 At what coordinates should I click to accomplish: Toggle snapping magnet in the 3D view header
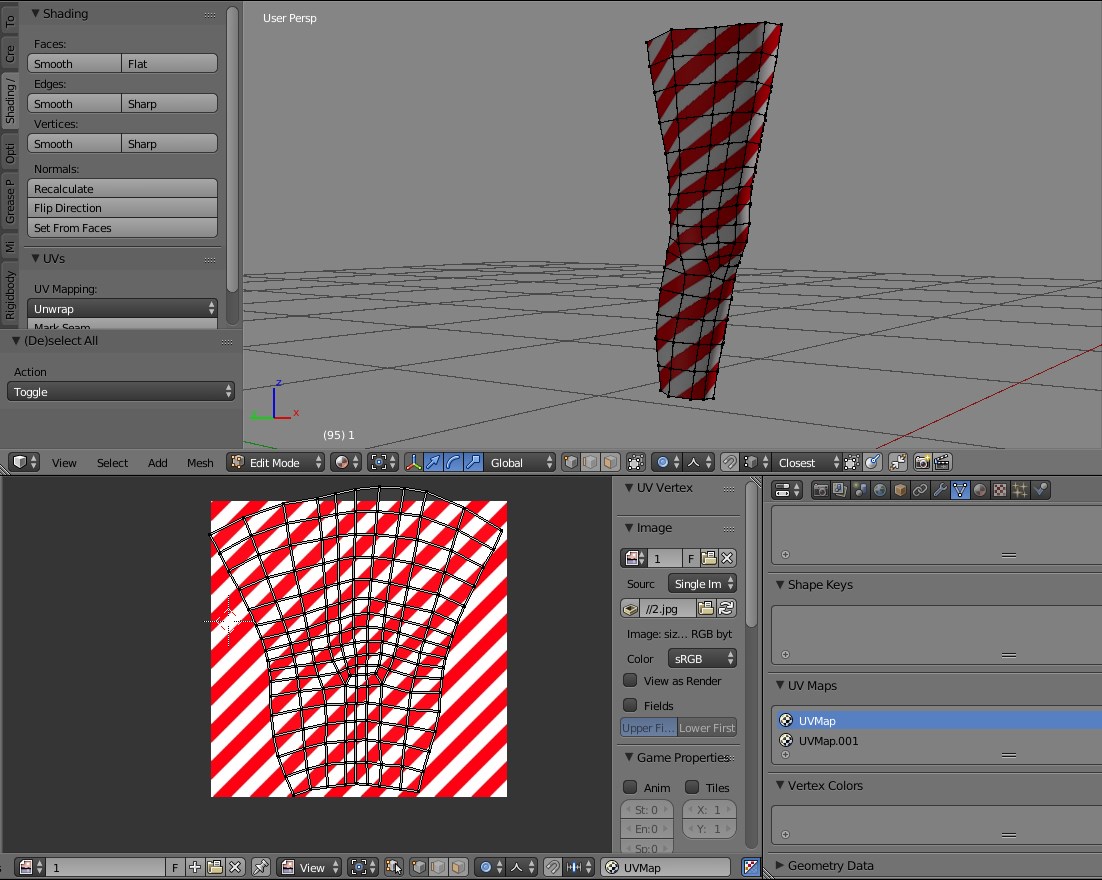(730, 462)
